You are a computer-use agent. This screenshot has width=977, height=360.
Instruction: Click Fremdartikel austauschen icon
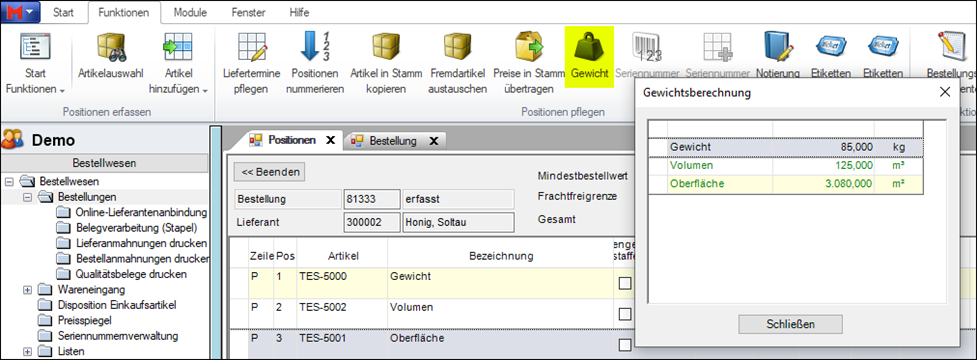coord(457,47)
